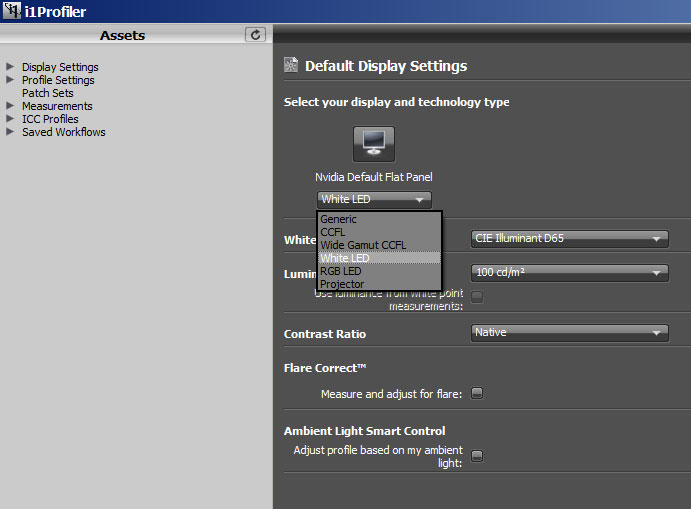Click the i1Profiler app icon in the title bar

tap(11, 11)
